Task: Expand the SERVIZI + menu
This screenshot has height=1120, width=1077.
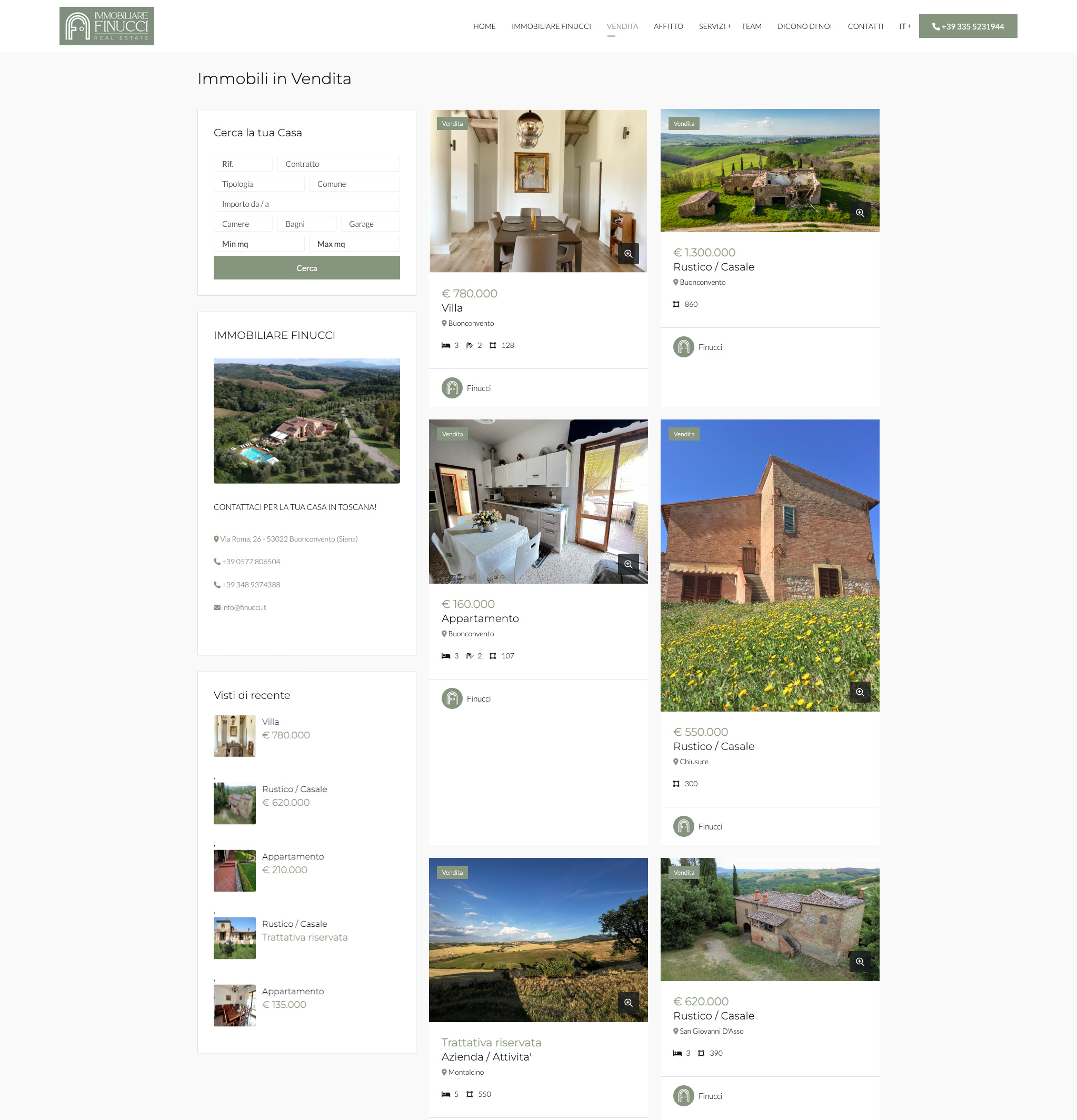Action: pyautogui.click(x=715, y=26)
